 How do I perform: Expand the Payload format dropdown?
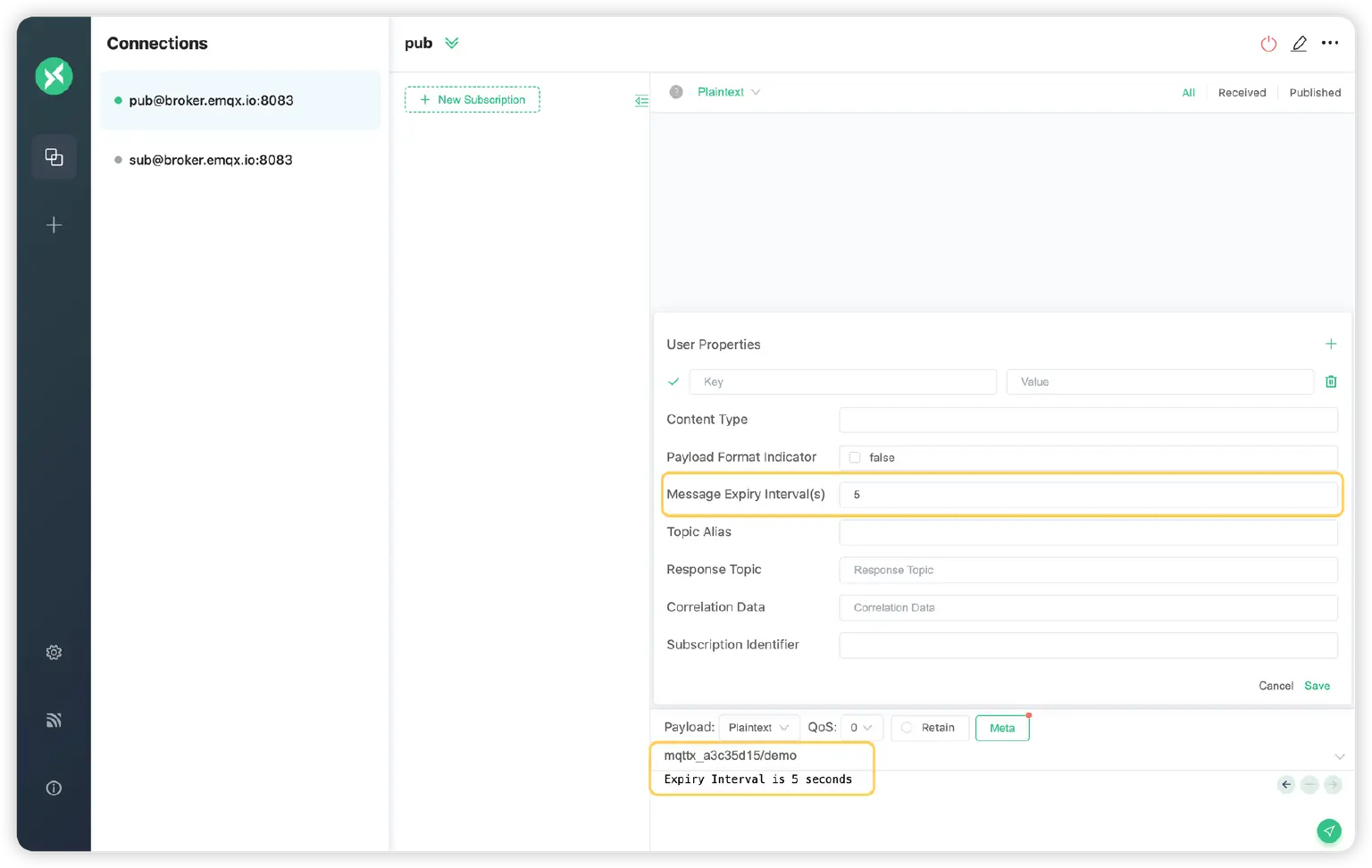coord(758,728)
